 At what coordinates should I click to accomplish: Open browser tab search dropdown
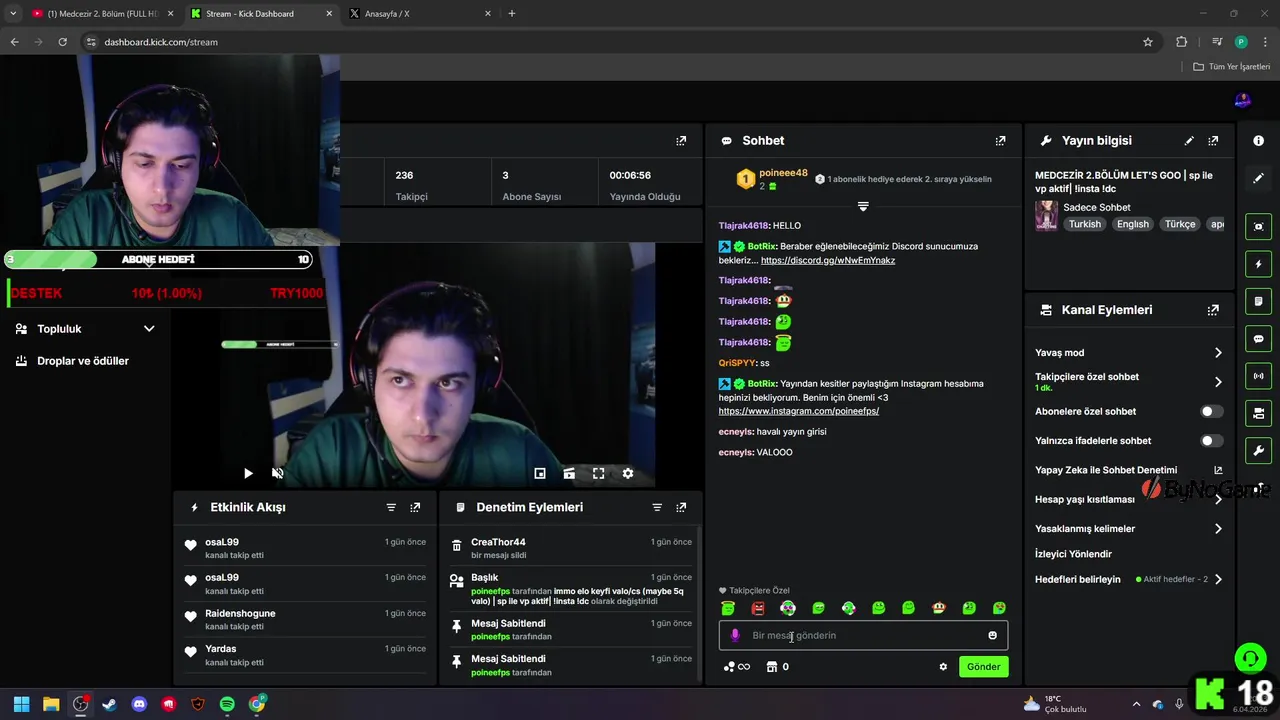click(x=13, y=13)
